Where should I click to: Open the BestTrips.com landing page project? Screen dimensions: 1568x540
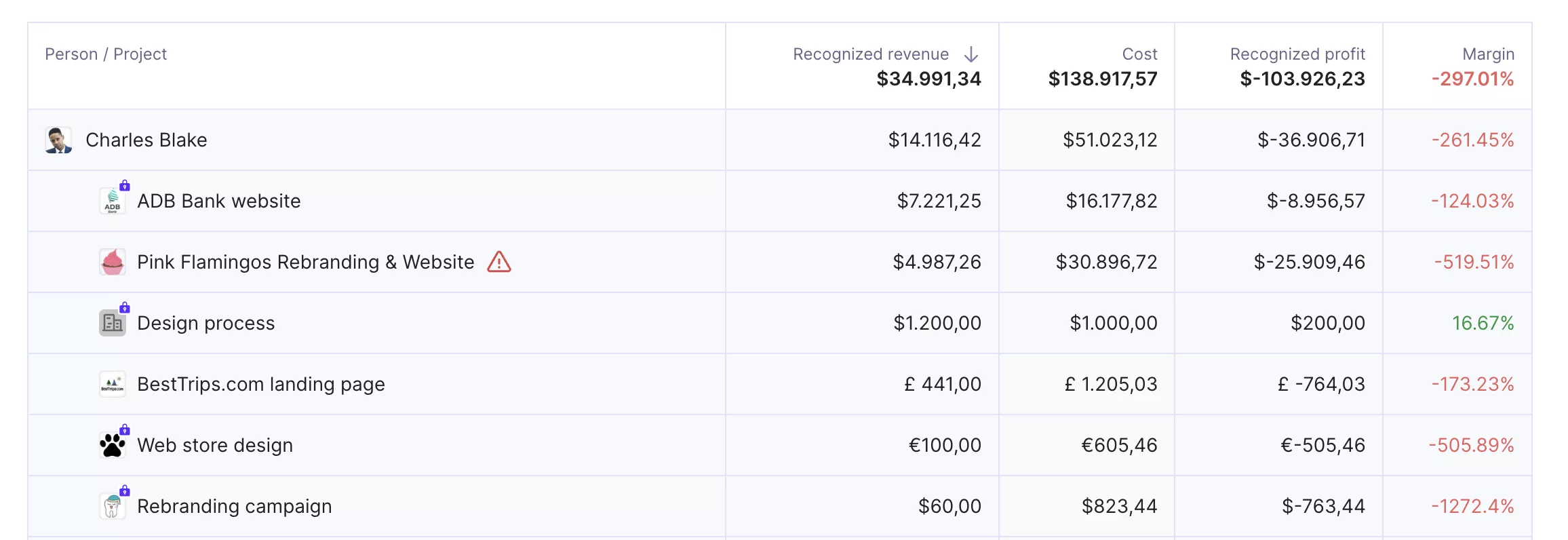click(x=261, y=384)
